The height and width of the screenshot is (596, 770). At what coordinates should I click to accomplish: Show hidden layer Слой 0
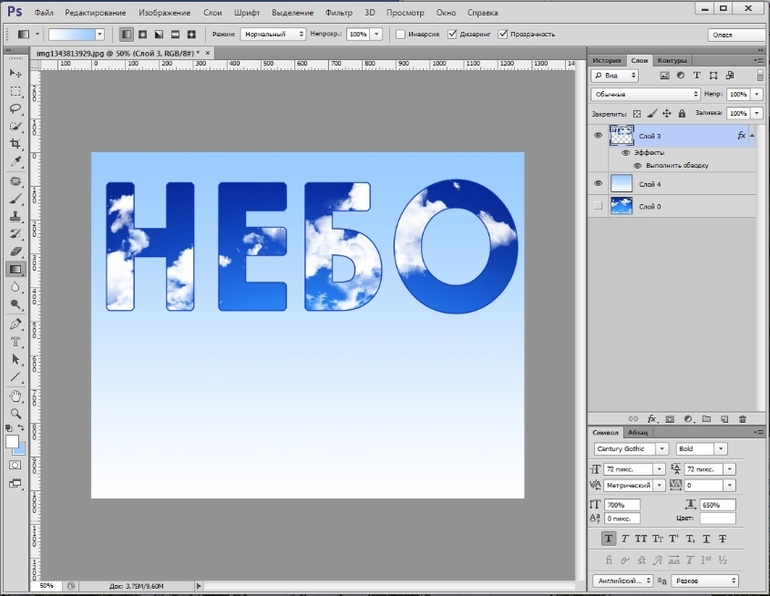[x=598, y=206]
